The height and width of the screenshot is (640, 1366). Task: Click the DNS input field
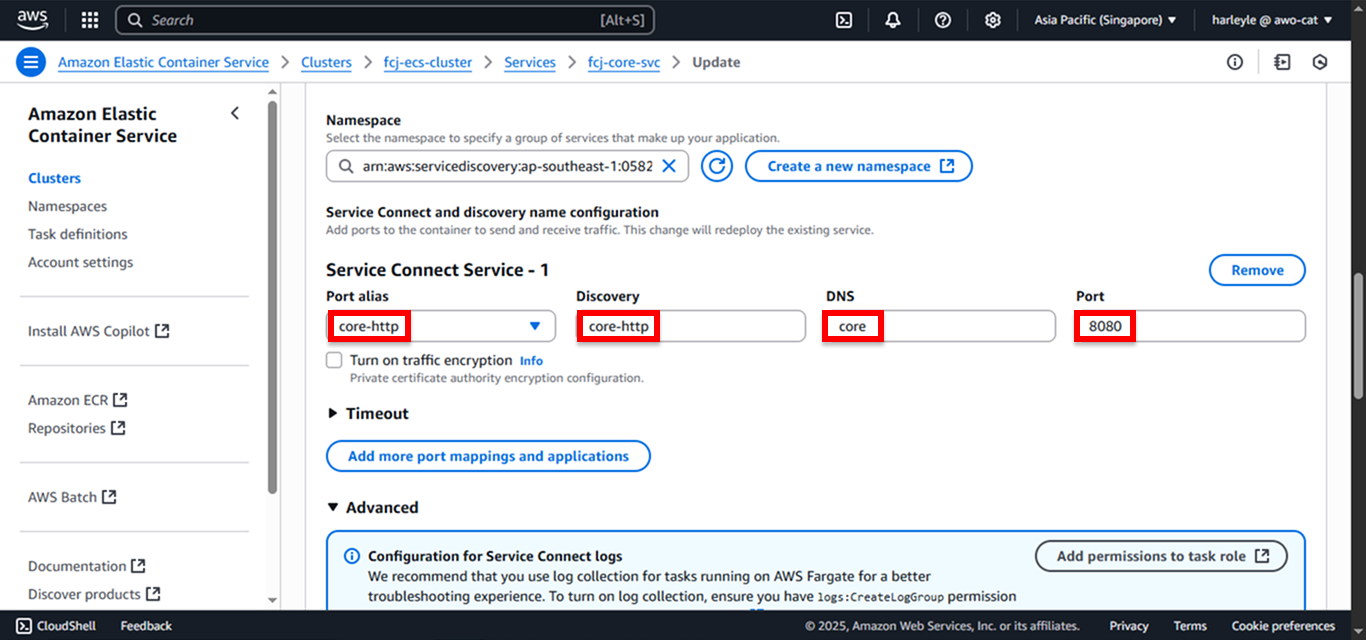point(940,326)
